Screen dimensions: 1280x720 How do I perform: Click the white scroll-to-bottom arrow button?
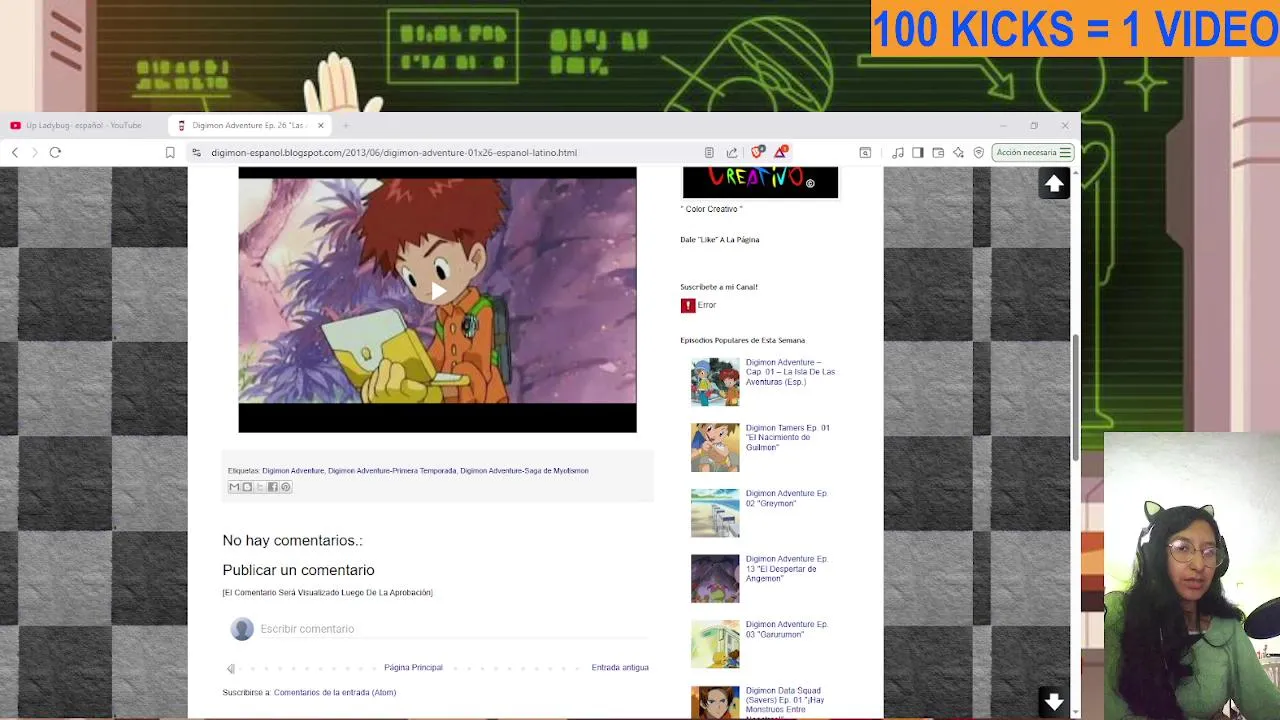tap(1054, 702)
